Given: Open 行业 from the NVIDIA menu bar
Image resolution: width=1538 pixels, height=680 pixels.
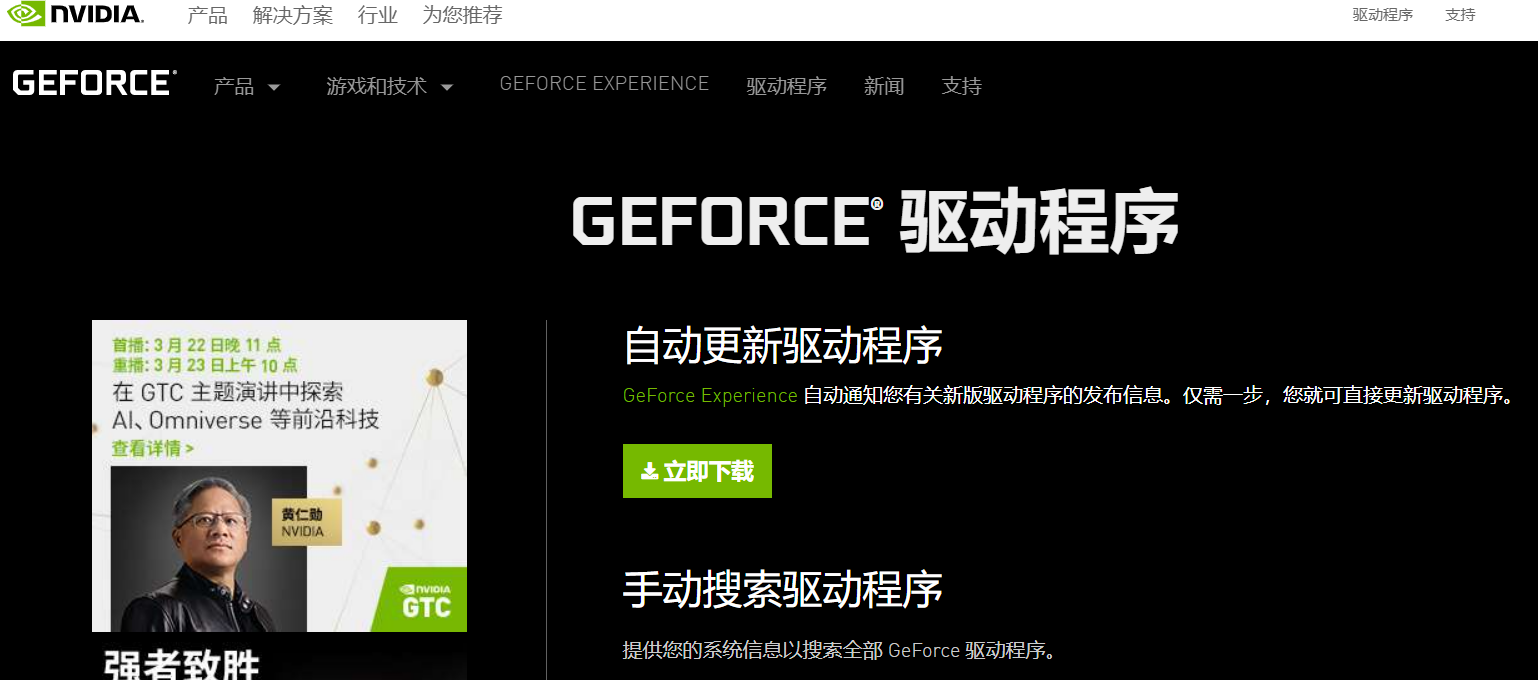Looking at the screenshot, I should click(x=377, y=14).
